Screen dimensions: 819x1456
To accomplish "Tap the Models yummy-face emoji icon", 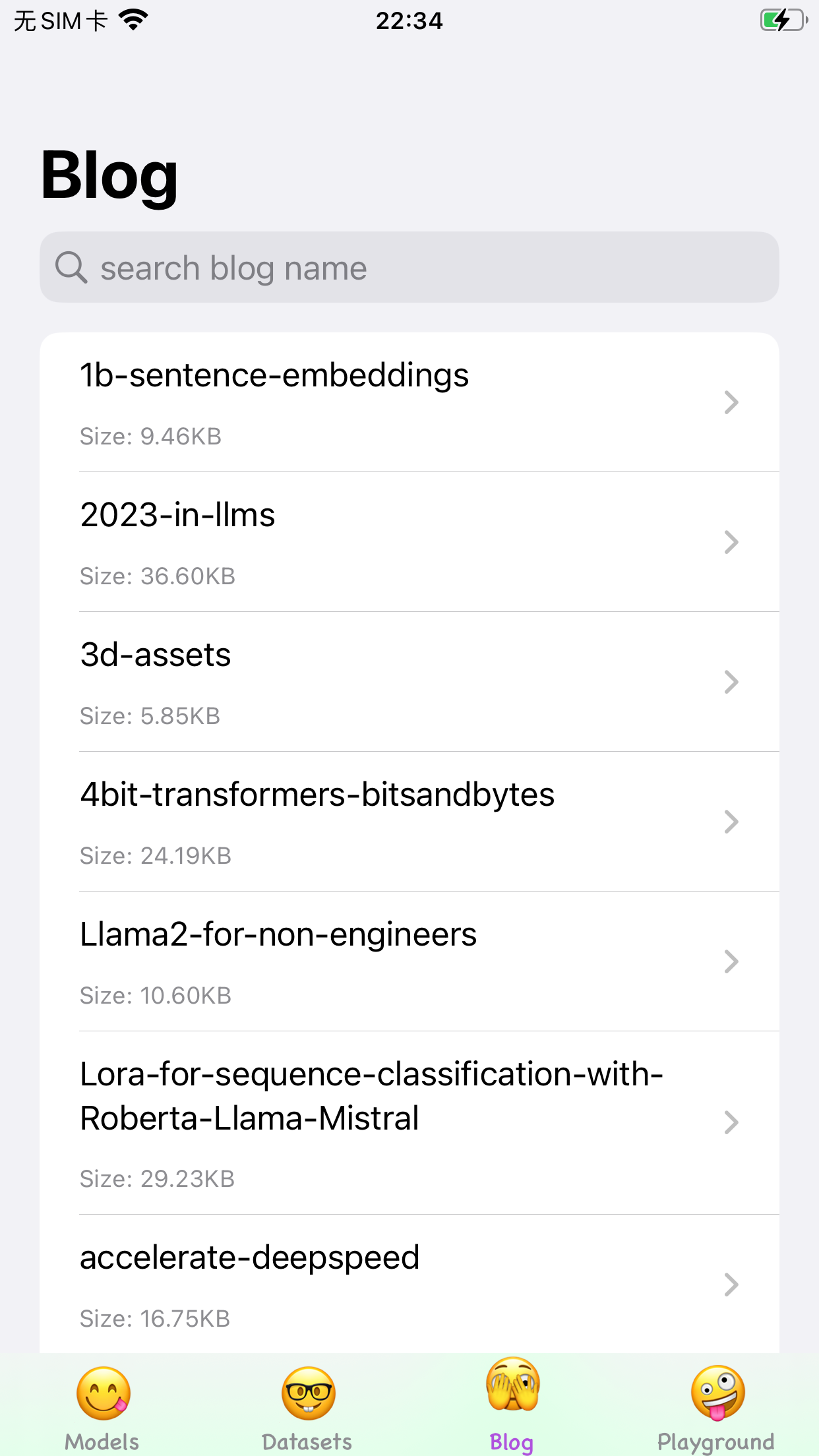I will (x=104, y=1393).
